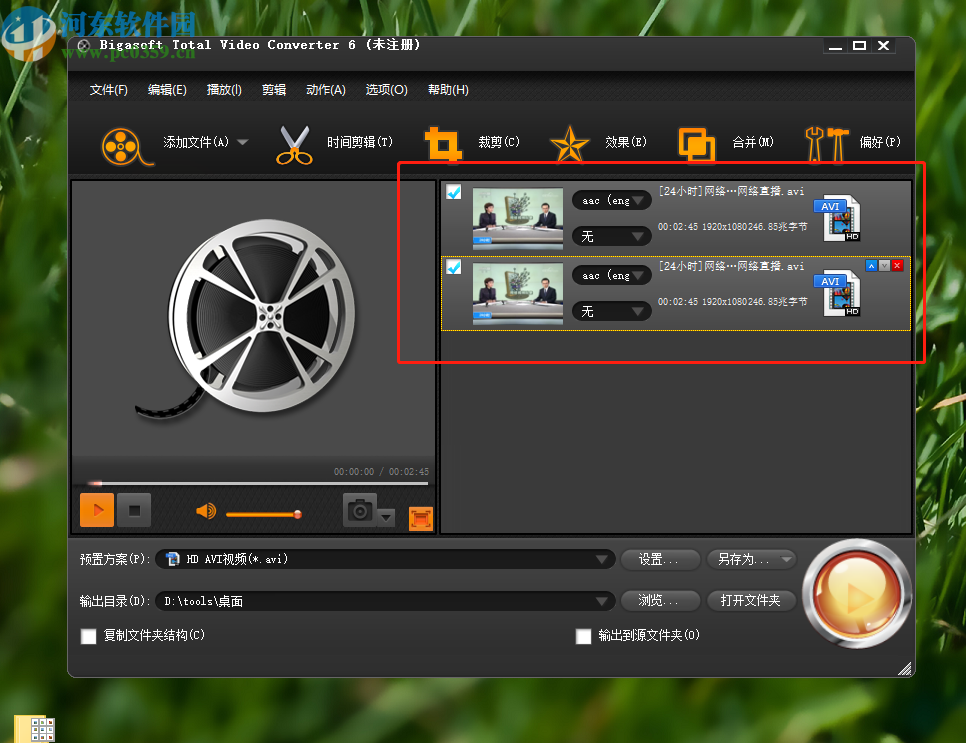Click the Add File film reel icon
This screenshot has height=743, width=966.
pyautogui.click(x=126, y=147)
